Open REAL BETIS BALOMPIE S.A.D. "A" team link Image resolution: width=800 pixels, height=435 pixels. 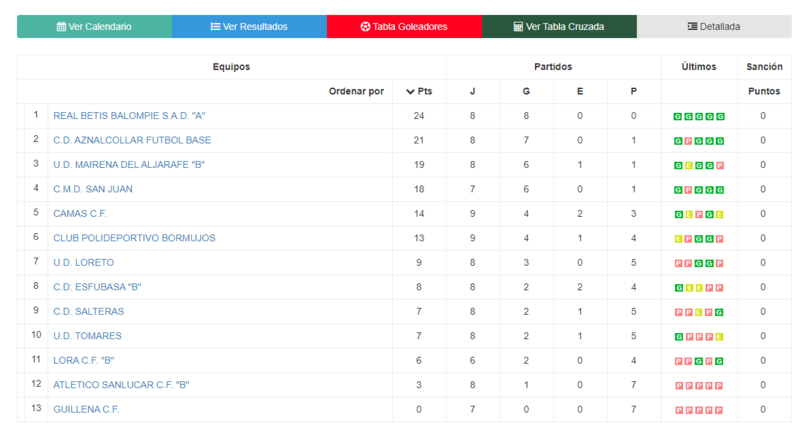pyautogui.click(x=129, y=116)
